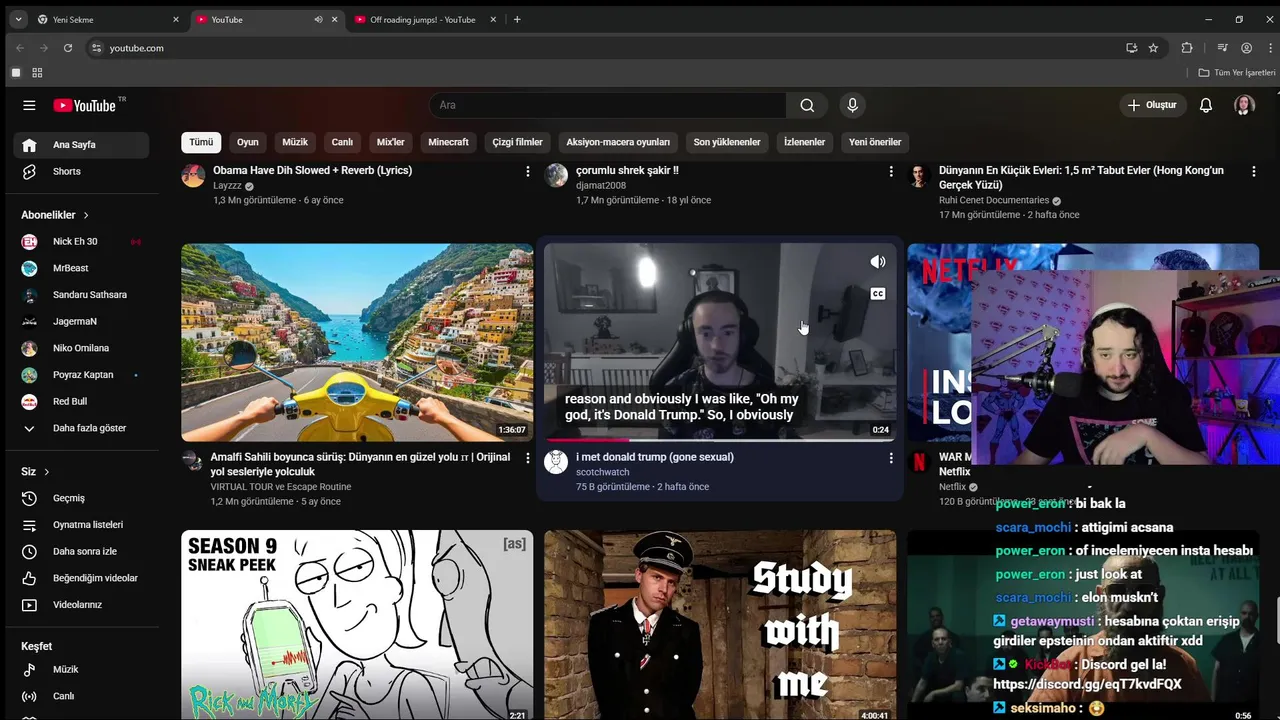
Task: Expand the Siz section arrow
Action: click(46, 472)
